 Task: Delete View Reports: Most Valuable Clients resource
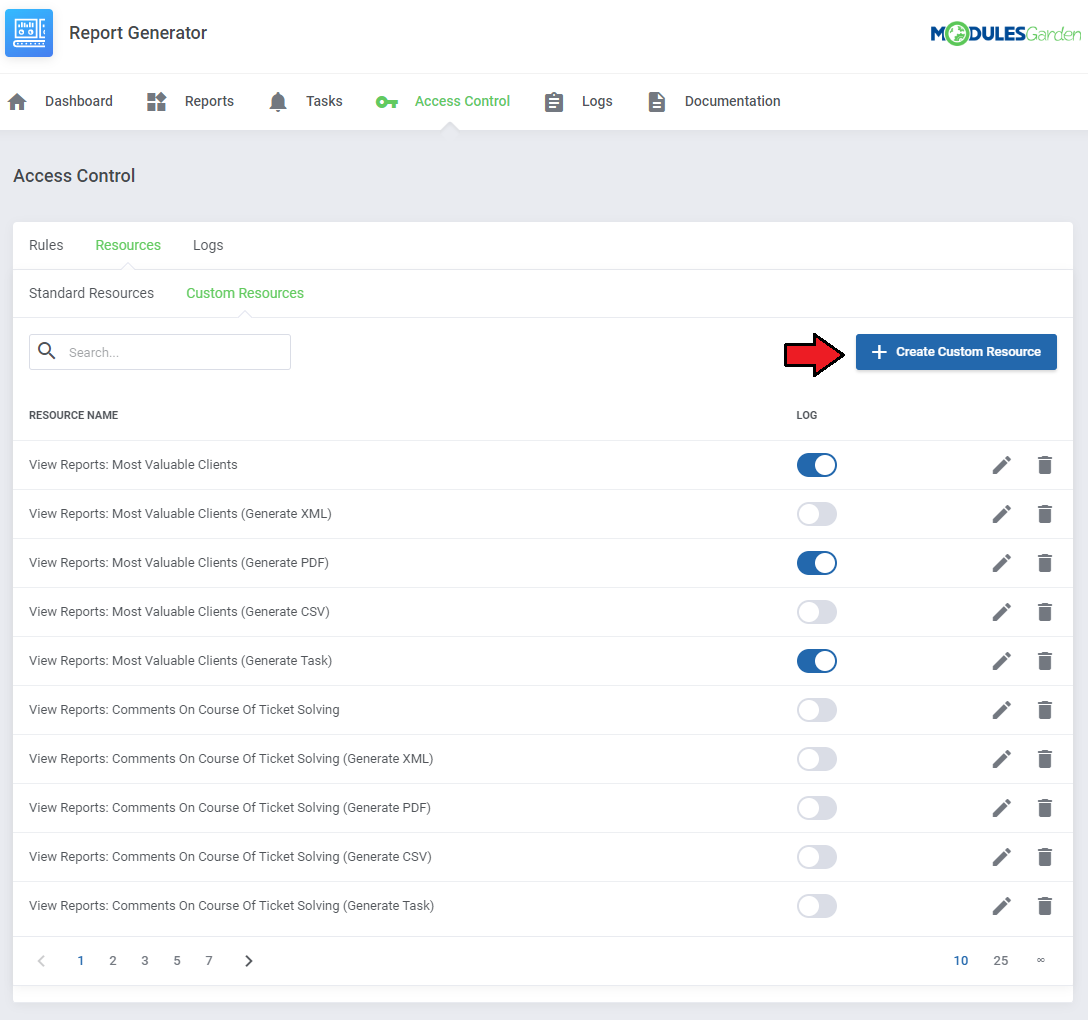click(x=1045, y=465)
